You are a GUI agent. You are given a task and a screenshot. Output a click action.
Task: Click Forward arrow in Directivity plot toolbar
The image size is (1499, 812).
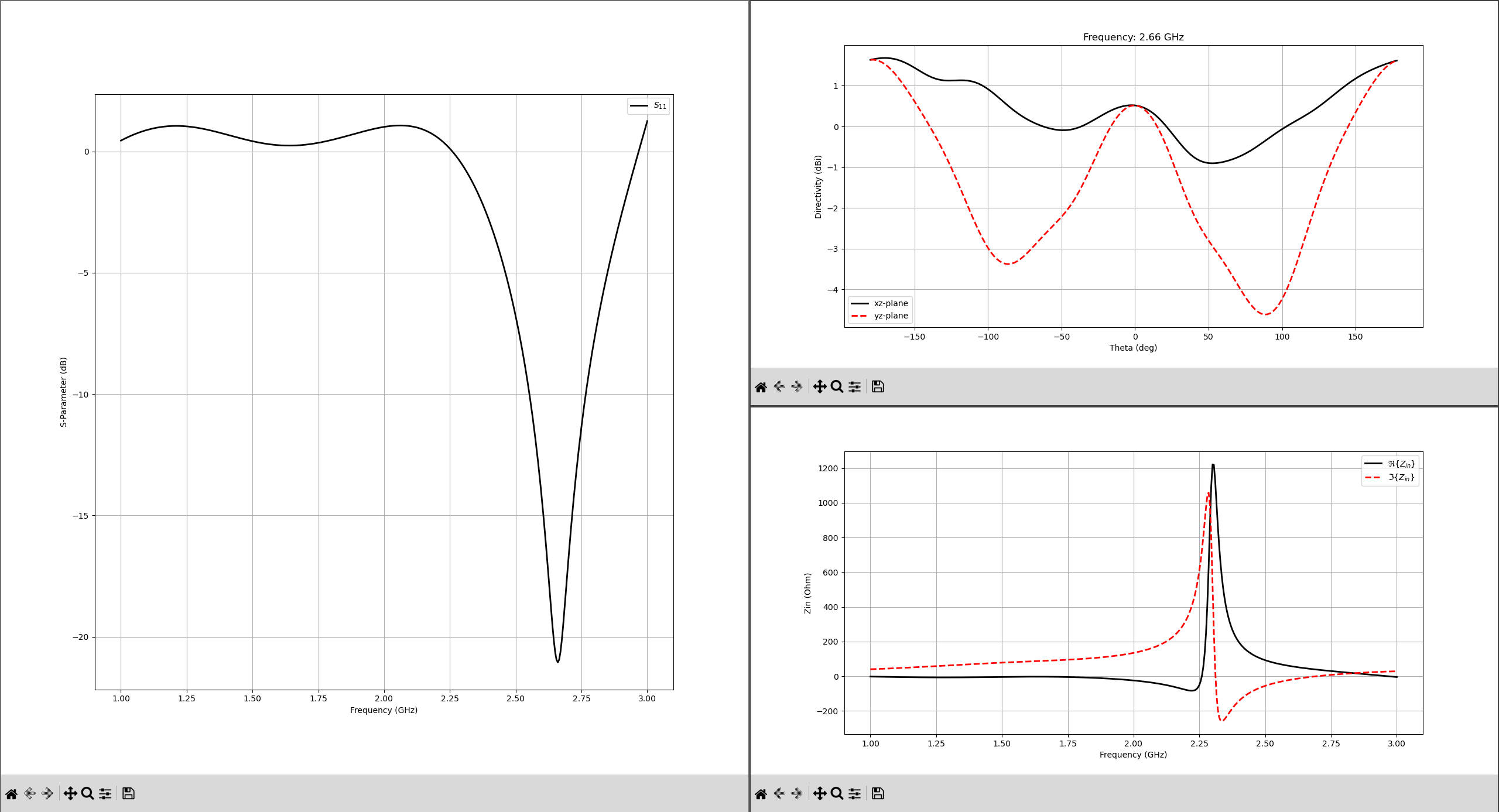coord(797,387)
